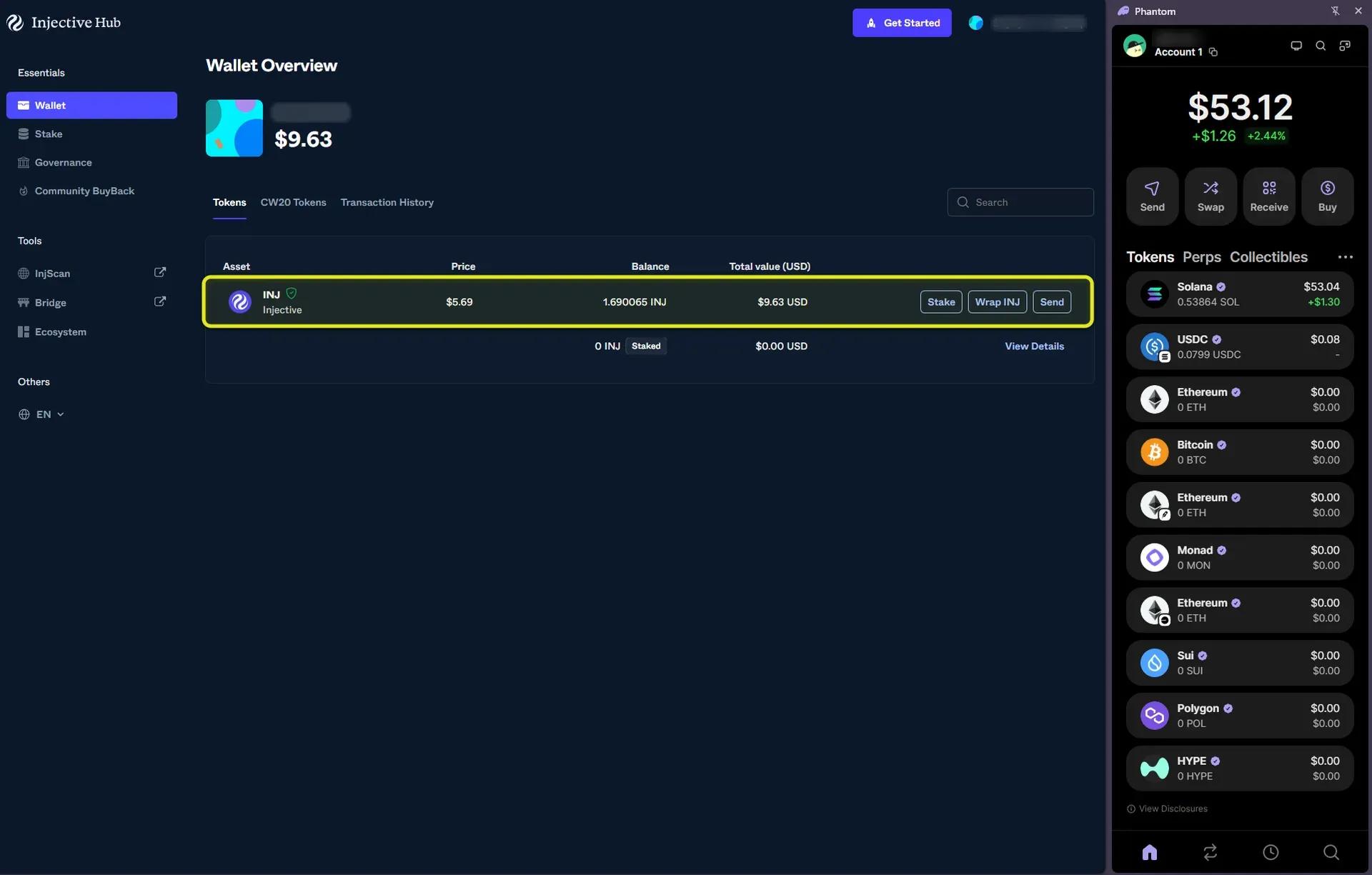Click the activity clock icon in Phantom bottom bar
This screenshot has height=875, width=1372.
pos(1271,852)
